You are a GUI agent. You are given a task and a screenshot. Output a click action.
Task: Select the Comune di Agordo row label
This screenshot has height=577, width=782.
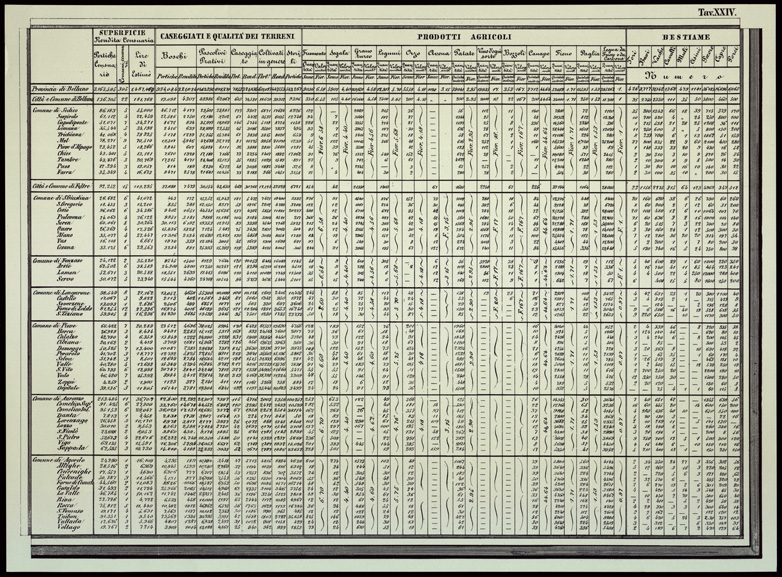tap(59, 459)
